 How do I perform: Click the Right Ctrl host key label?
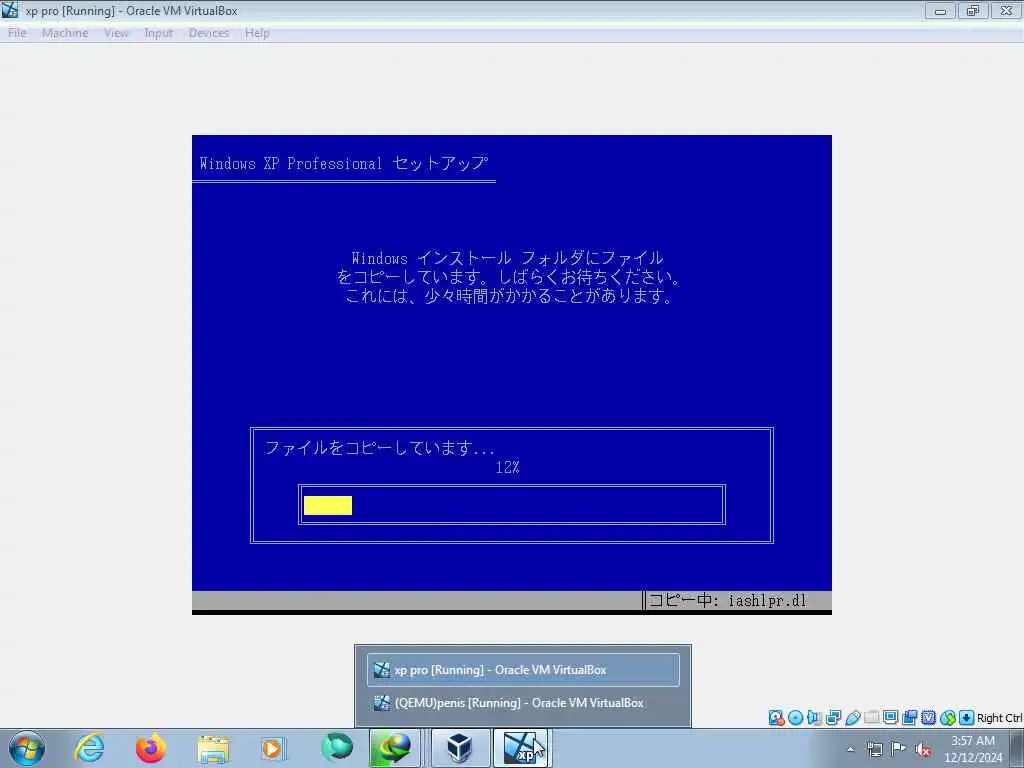(1000, 718)
